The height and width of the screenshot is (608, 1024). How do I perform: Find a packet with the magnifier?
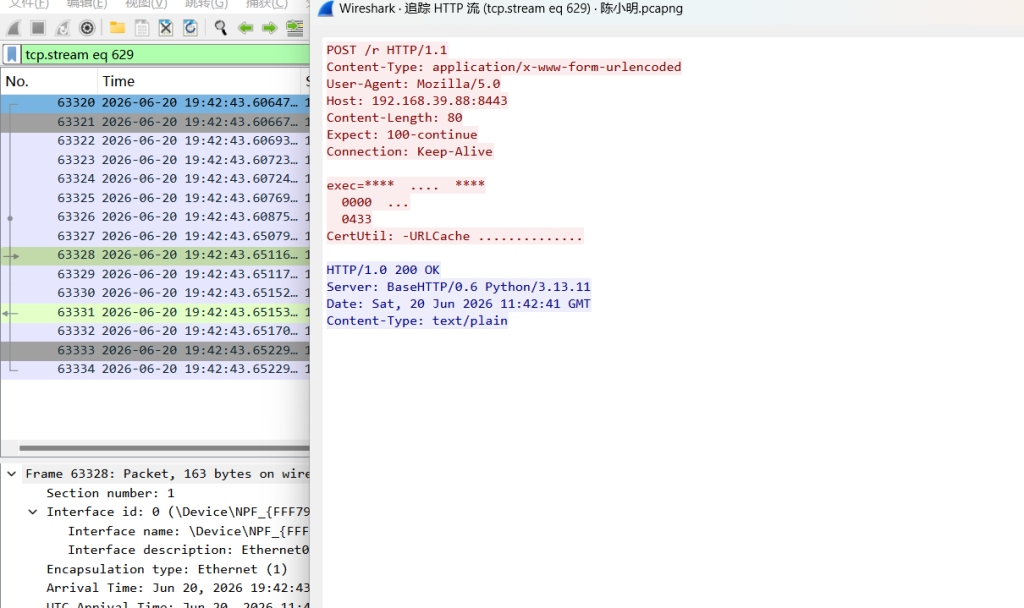[221, 27]
